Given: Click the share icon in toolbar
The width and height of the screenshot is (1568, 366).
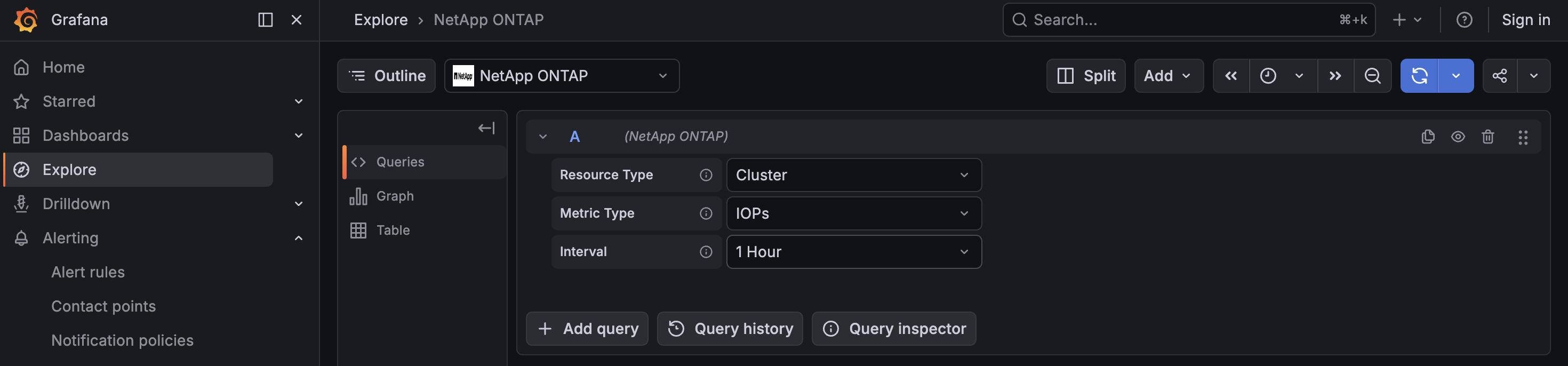Looking at the screenshot, I should click(x=1499, y=76).
